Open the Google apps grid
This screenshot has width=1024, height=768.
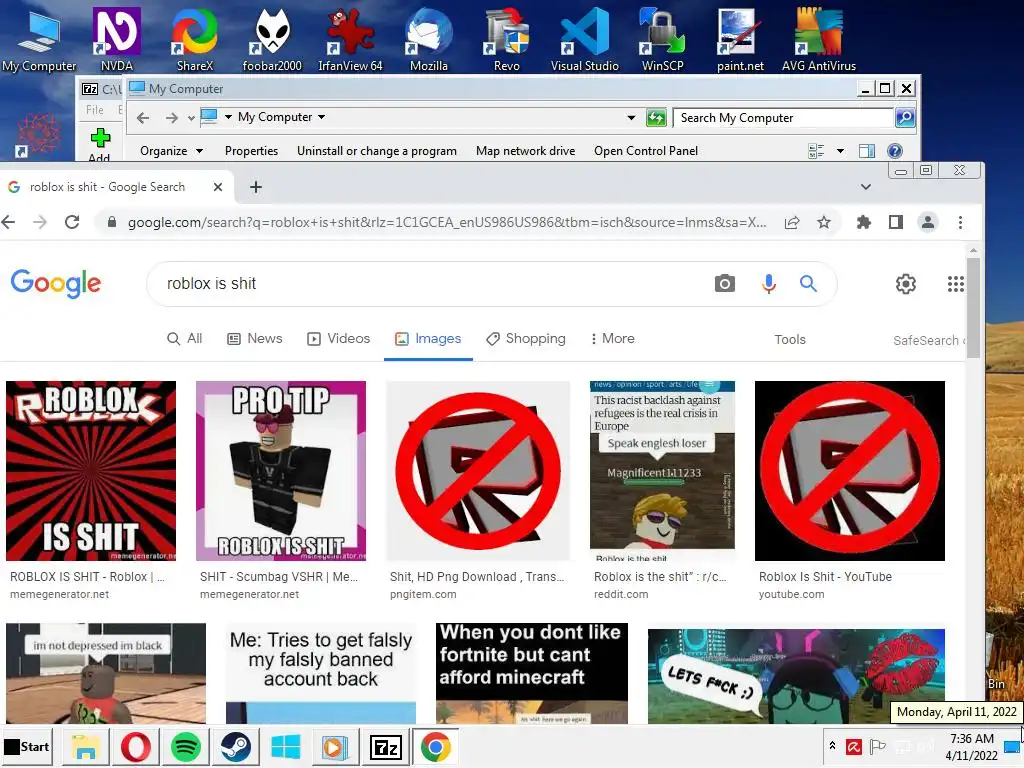955,283
